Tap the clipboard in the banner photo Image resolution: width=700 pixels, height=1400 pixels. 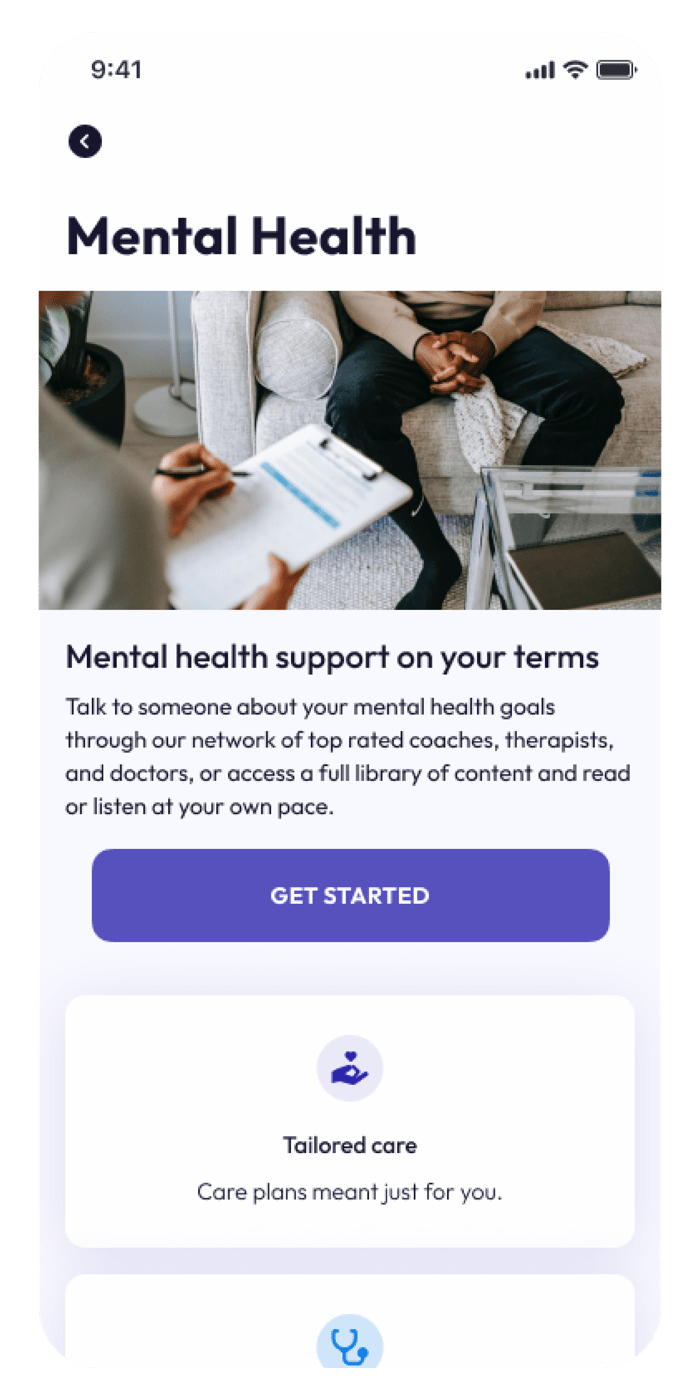[x=290, y=512]
